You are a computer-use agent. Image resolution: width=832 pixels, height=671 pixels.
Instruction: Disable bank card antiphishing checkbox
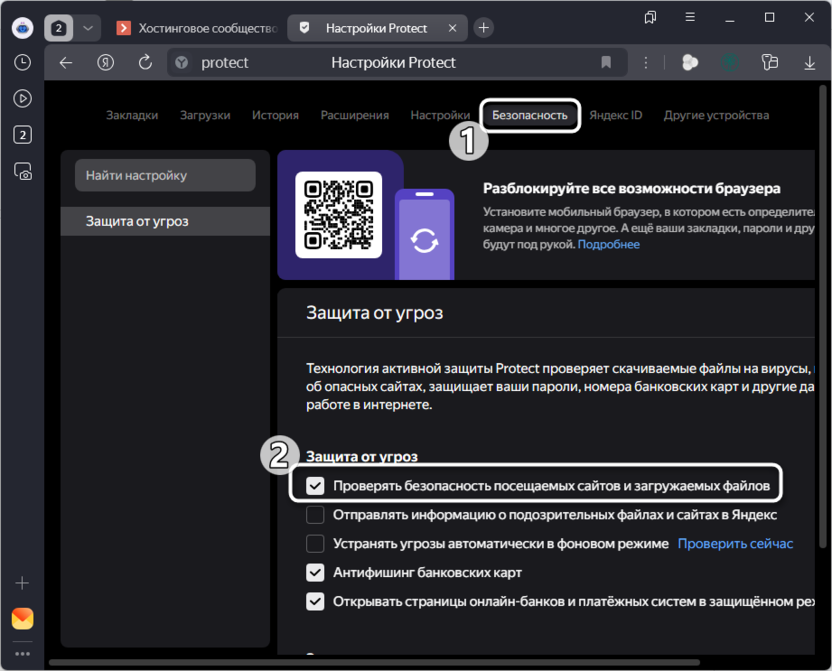(x=316, y=573)
